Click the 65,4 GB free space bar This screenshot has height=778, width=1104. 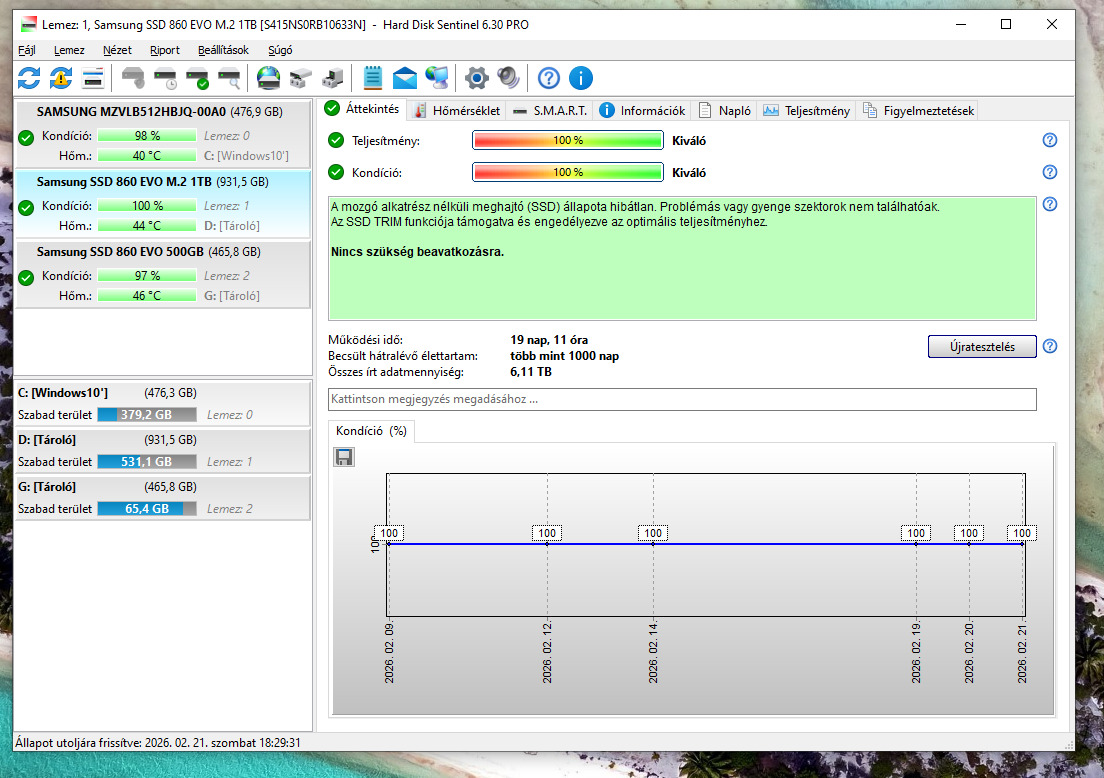(146, 508)
